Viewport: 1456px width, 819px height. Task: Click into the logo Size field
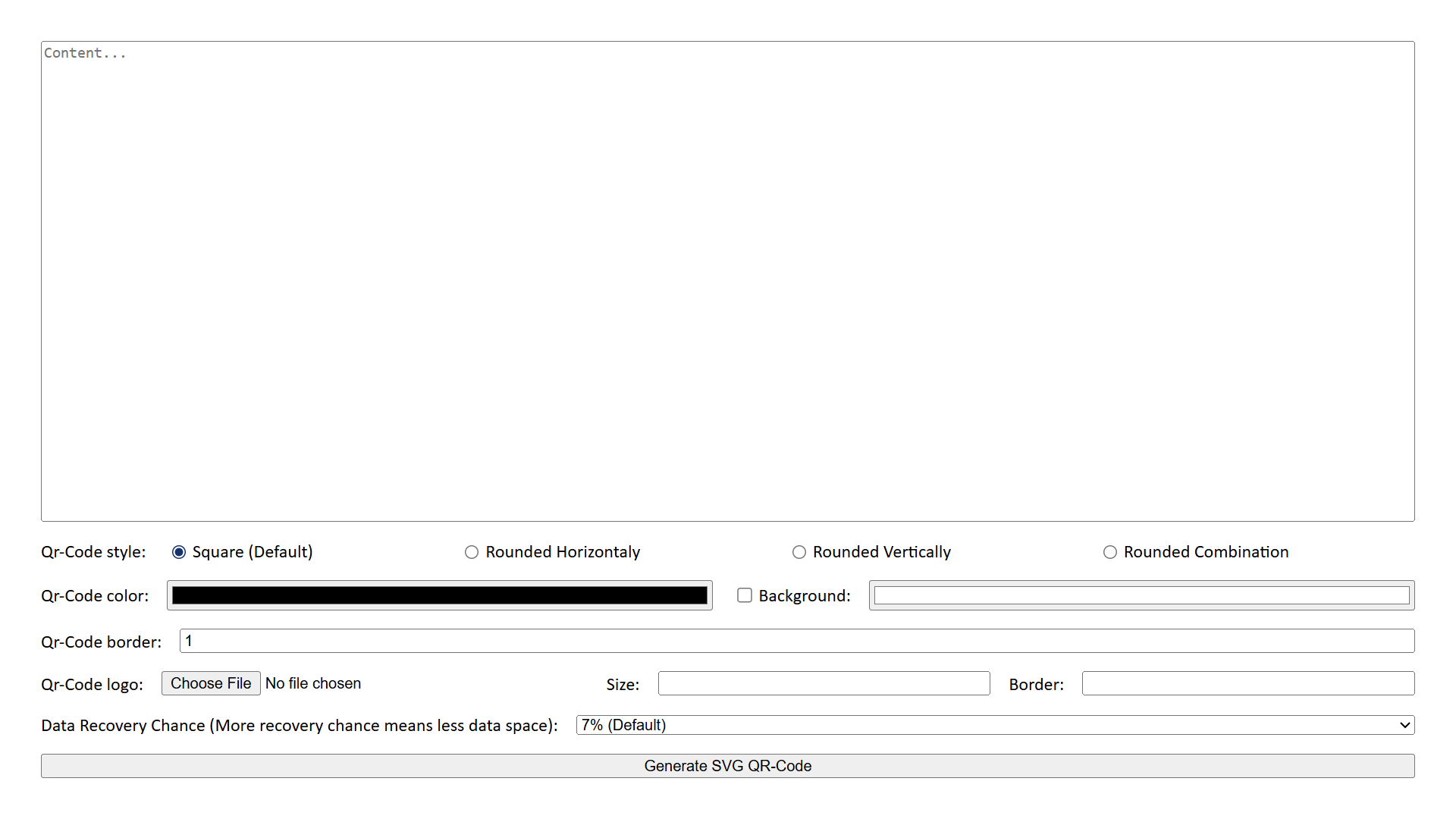click(x=824, y=683)
